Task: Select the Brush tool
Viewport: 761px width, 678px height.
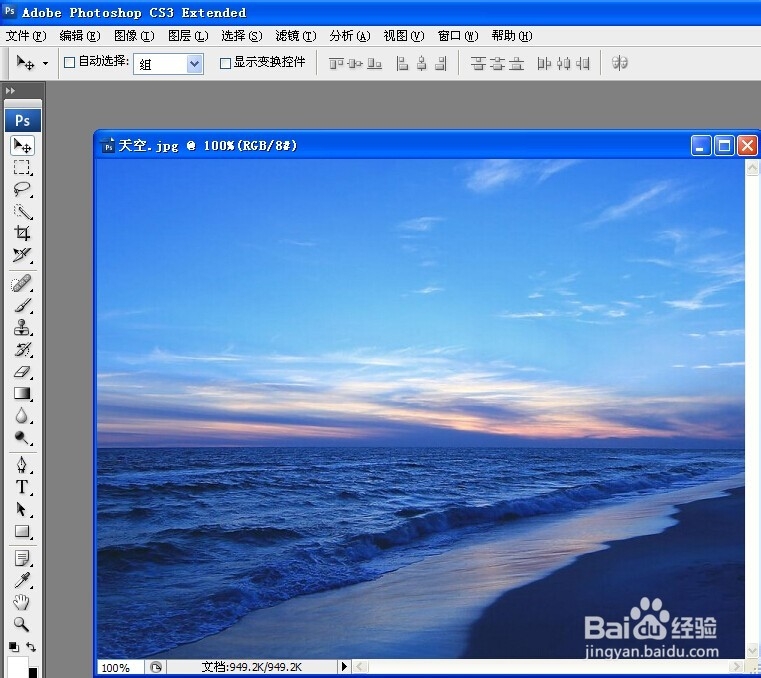Action: [22, 305]
